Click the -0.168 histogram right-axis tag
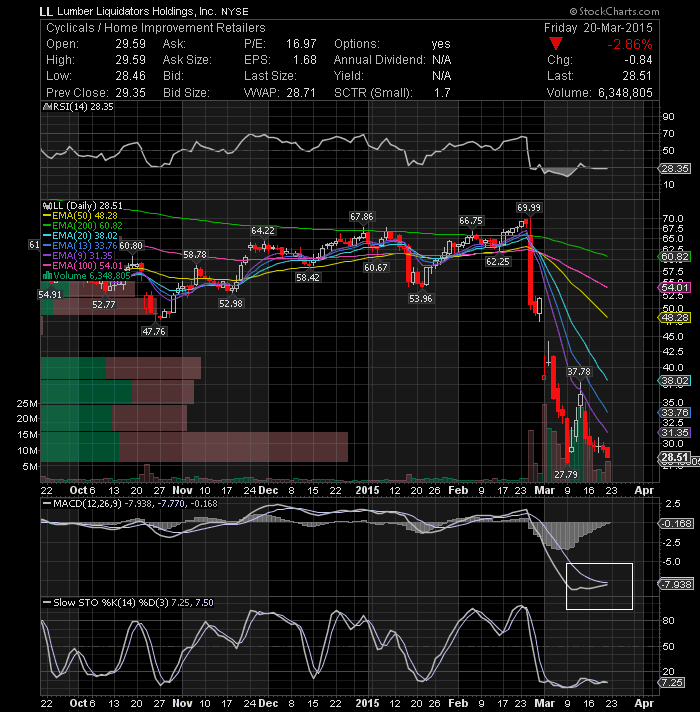The image size is (700, 712). (676, 524)
